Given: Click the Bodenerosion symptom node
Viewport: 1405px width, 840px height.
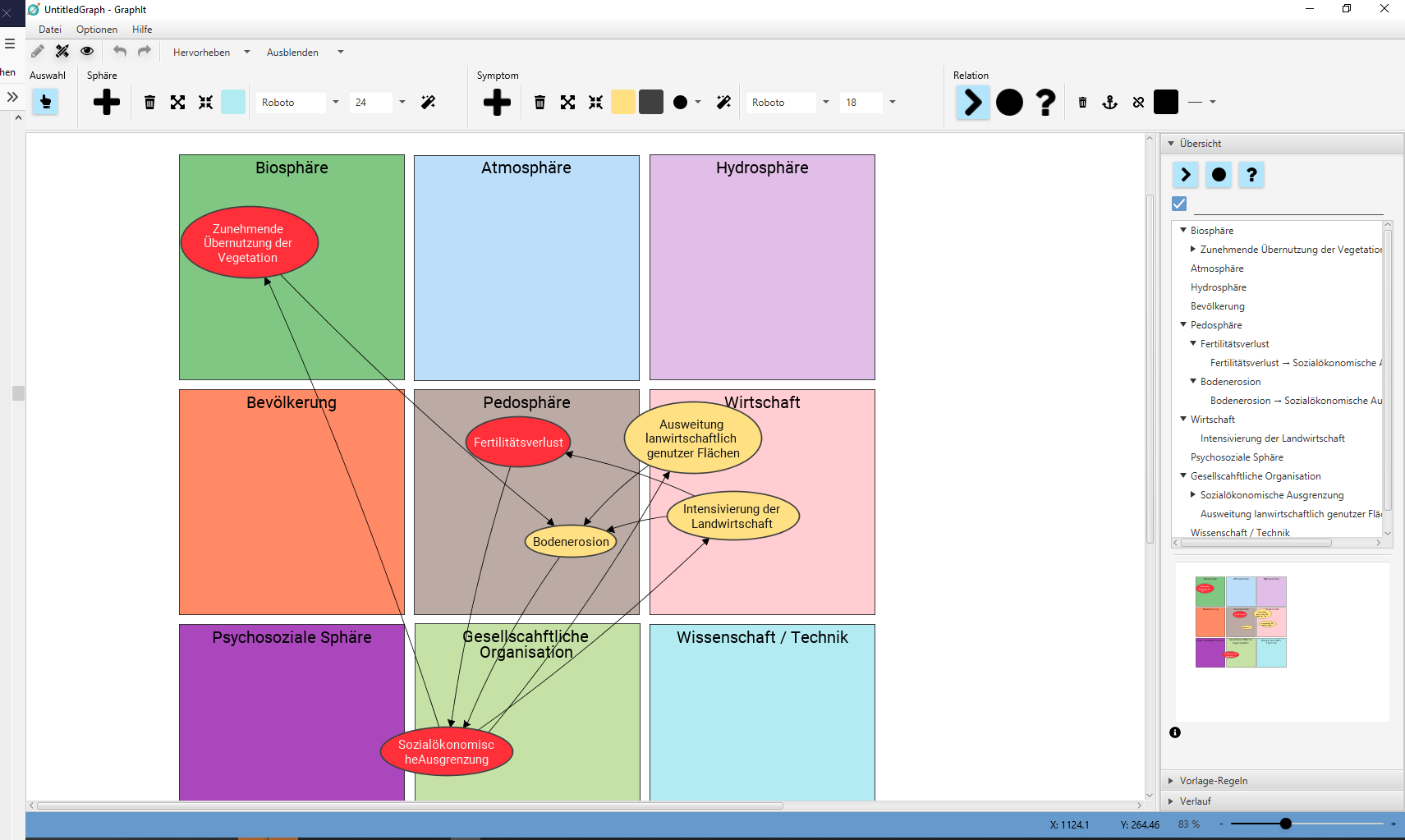Looking at the screenshot, I should [x=571, y=542].
